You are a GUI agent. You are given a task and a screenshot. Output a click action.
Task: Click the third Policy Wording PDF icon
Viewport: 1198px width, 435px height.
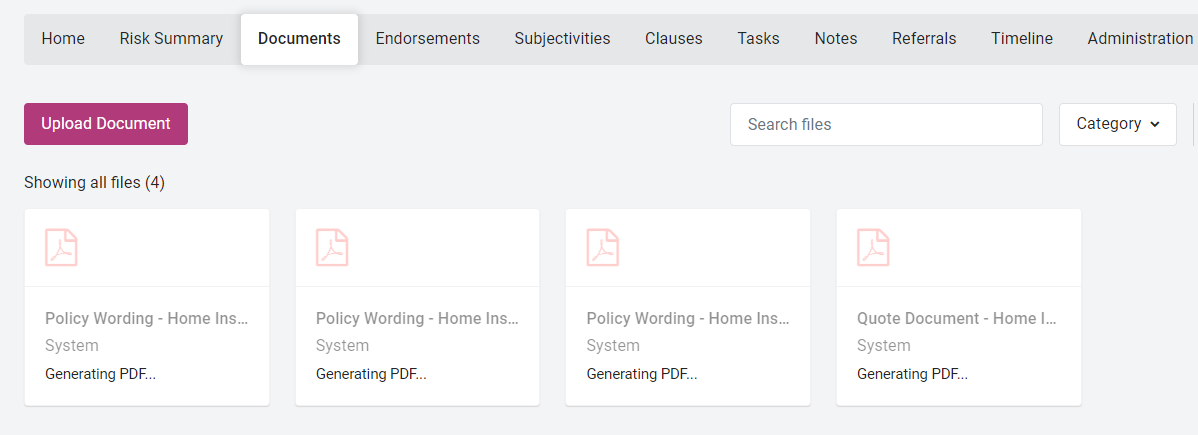click(x=603, y=247)
